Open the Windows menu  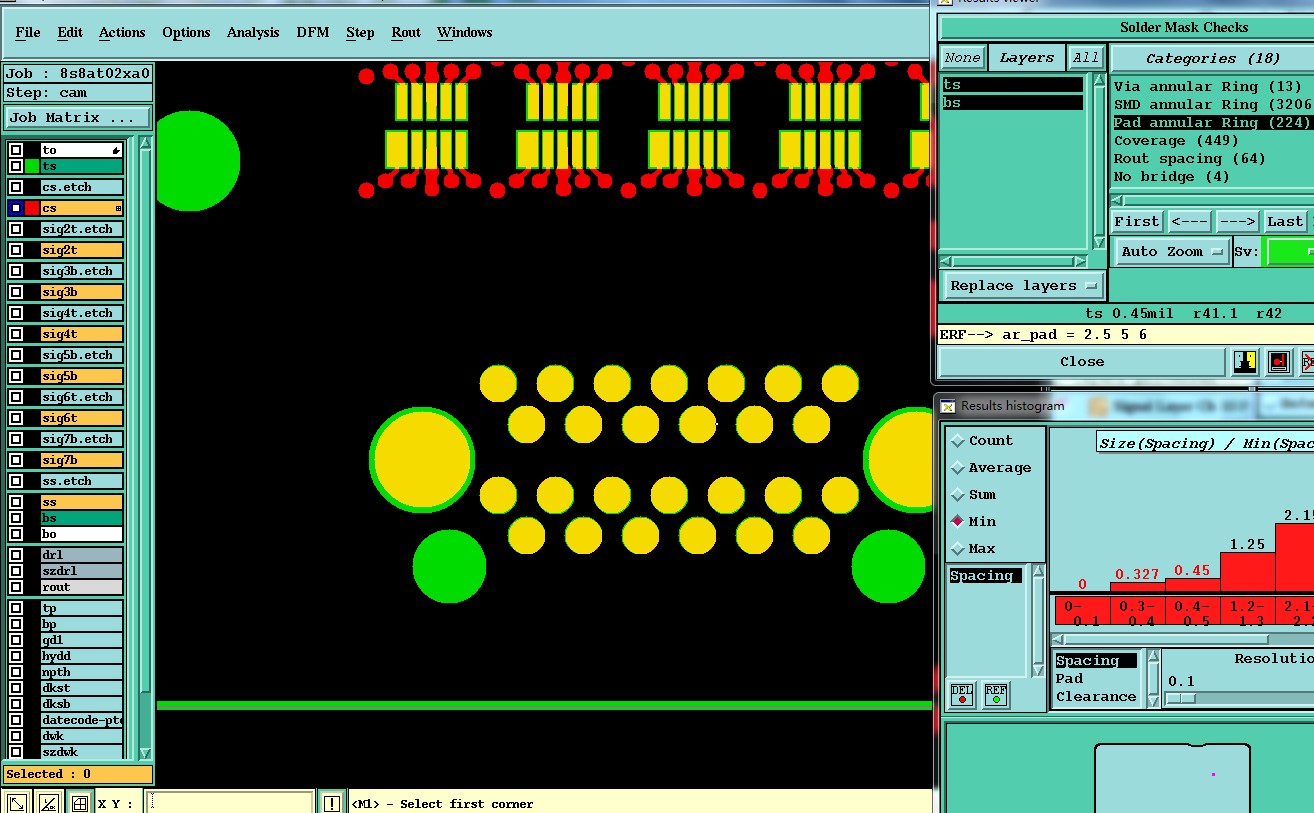[464, 33]
